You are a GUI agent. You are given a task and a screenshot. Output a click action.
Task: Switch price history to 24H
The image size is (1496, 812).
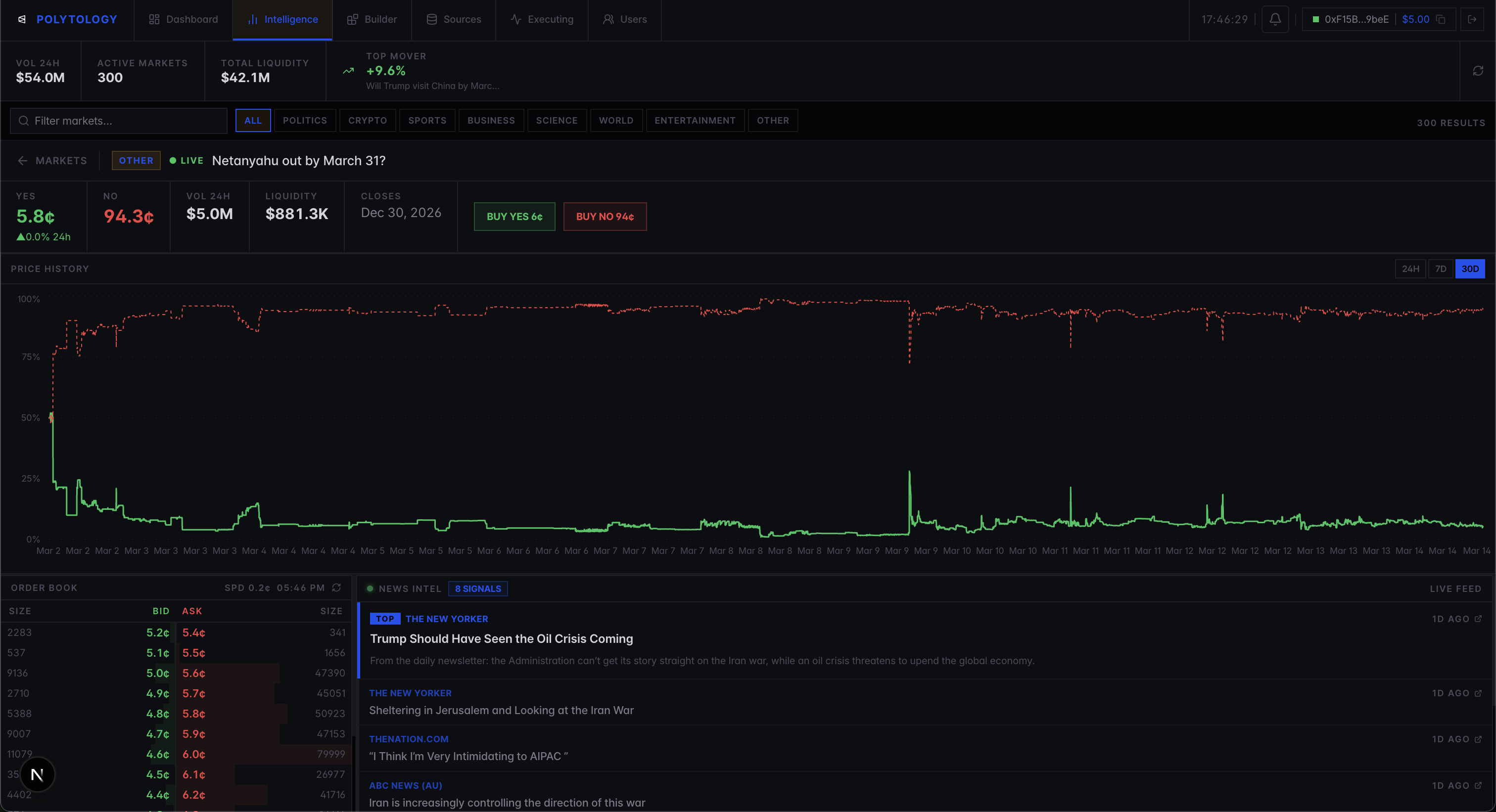(x=1410, y=269)
